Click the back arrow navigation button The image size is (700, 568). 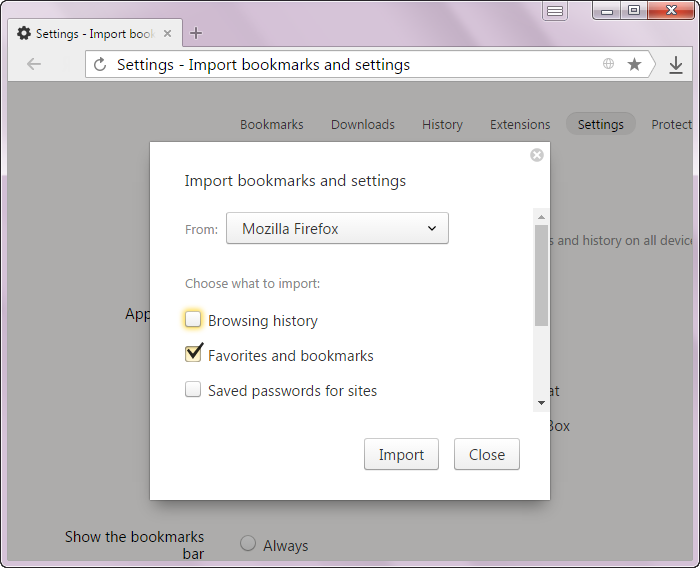[x=34, y=64]
